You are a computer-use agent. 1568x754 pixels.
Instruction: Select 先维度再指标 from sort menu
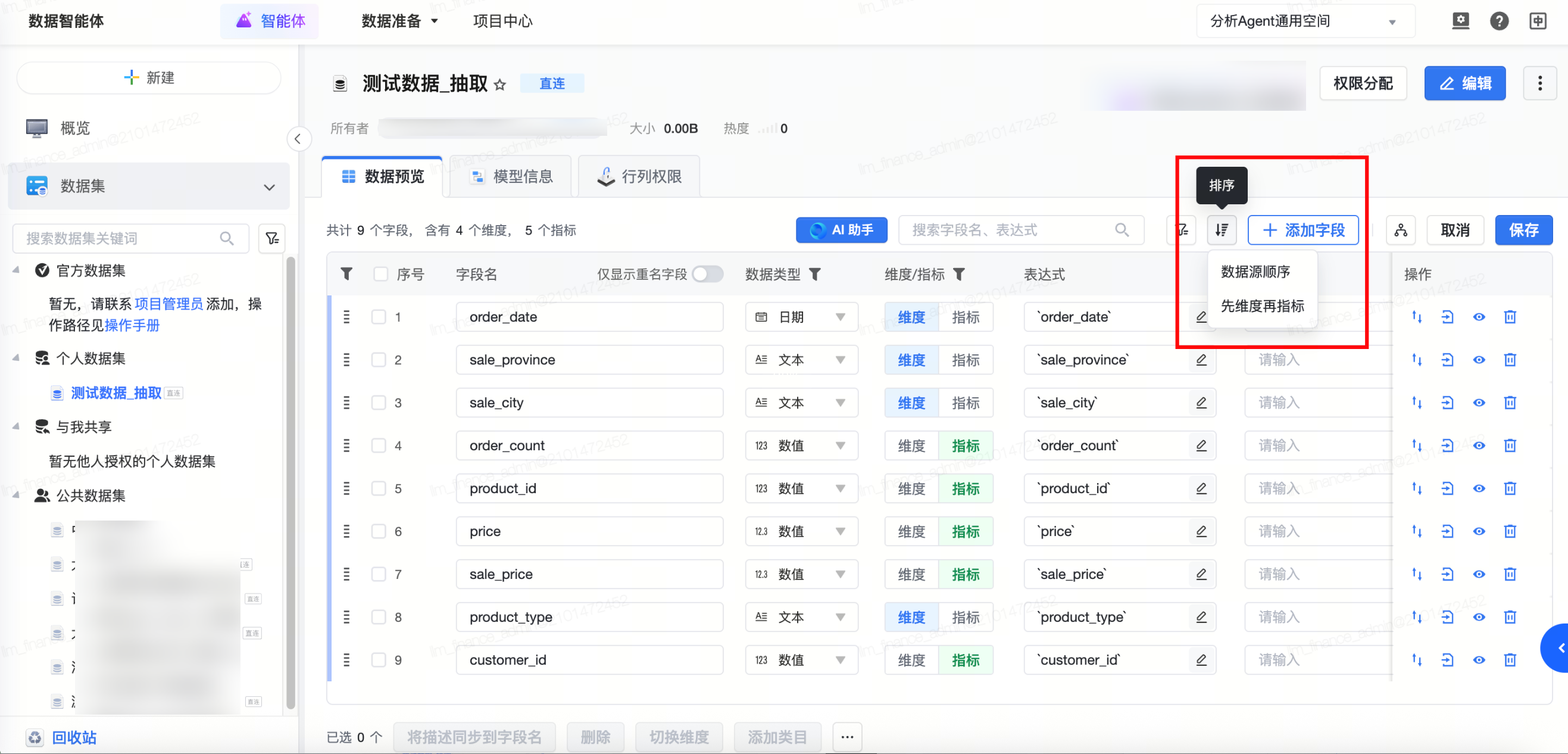[1262, 306]
